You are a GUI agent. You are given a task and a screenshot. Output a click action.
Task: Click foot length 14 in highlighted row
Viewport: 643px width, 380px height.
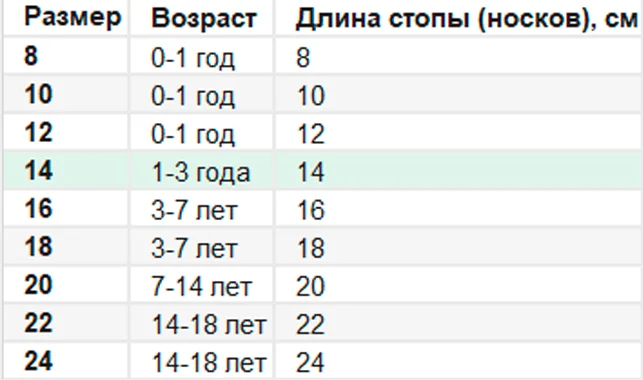click(310, 172)
